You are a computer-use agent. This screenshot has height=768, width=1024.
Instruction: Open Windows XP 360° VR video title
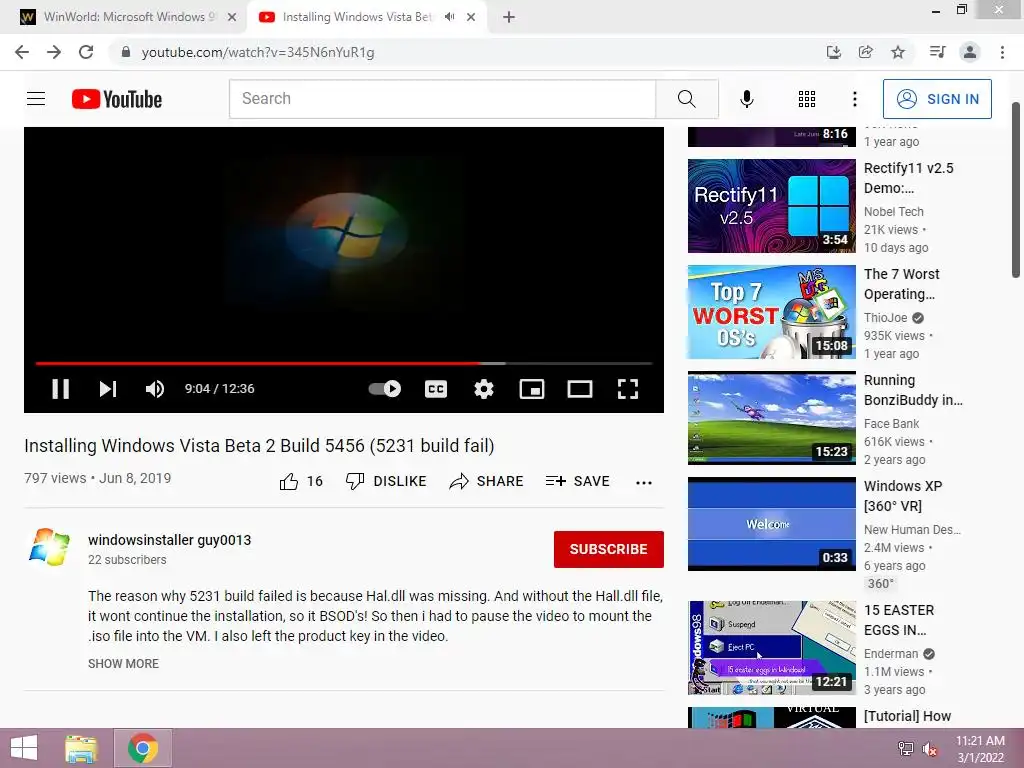click(903, 496)
